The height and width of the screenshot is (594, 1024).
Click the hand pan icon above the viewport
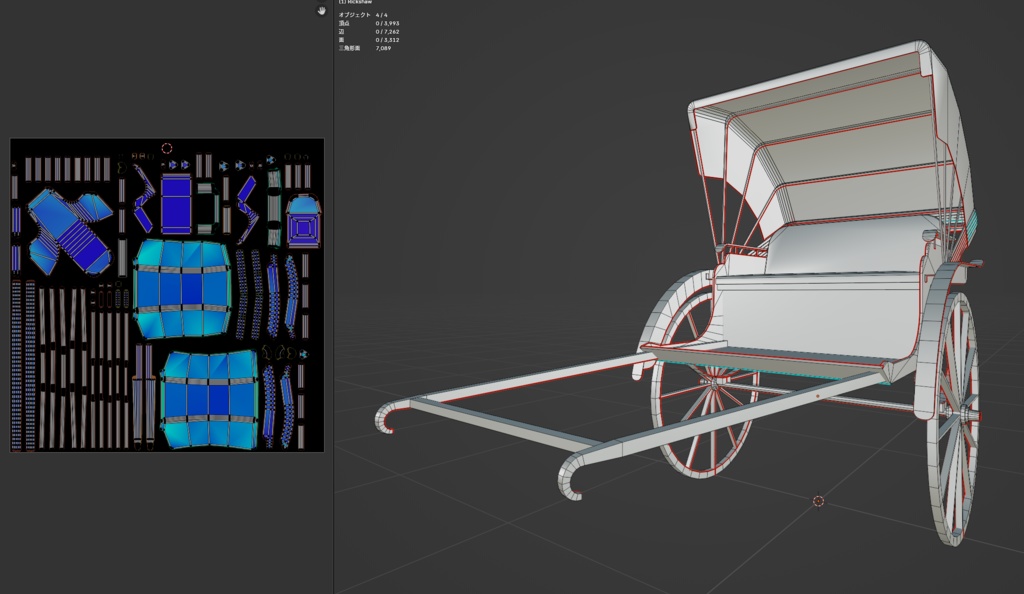tap(322, 10)
